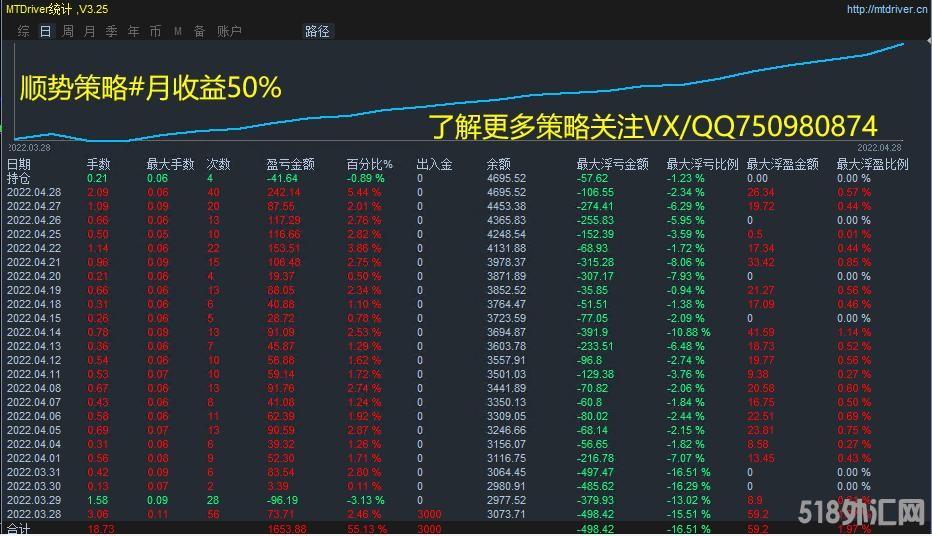This screenshot has width=932, height=536.
Task: Select the 2022.04.01 row date
Action: click(x=34, y=458)
